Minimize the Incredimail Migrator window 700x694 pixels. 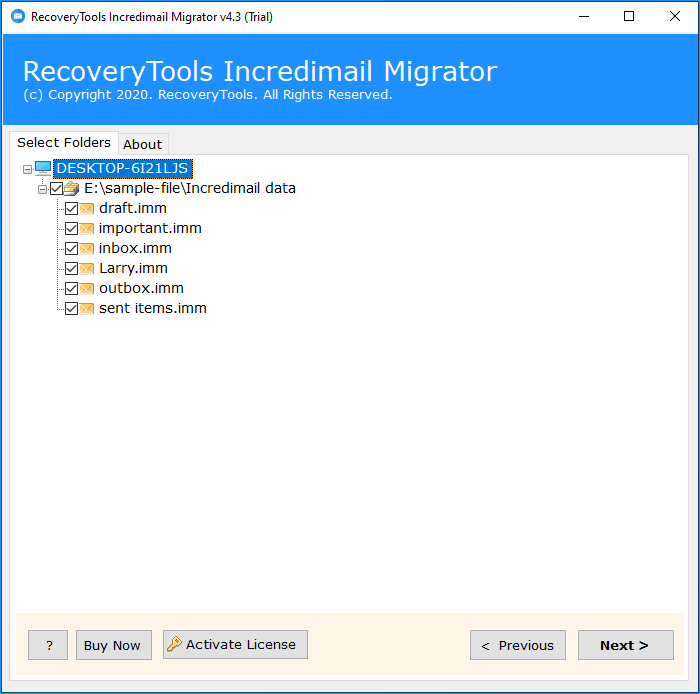[584, 17]
